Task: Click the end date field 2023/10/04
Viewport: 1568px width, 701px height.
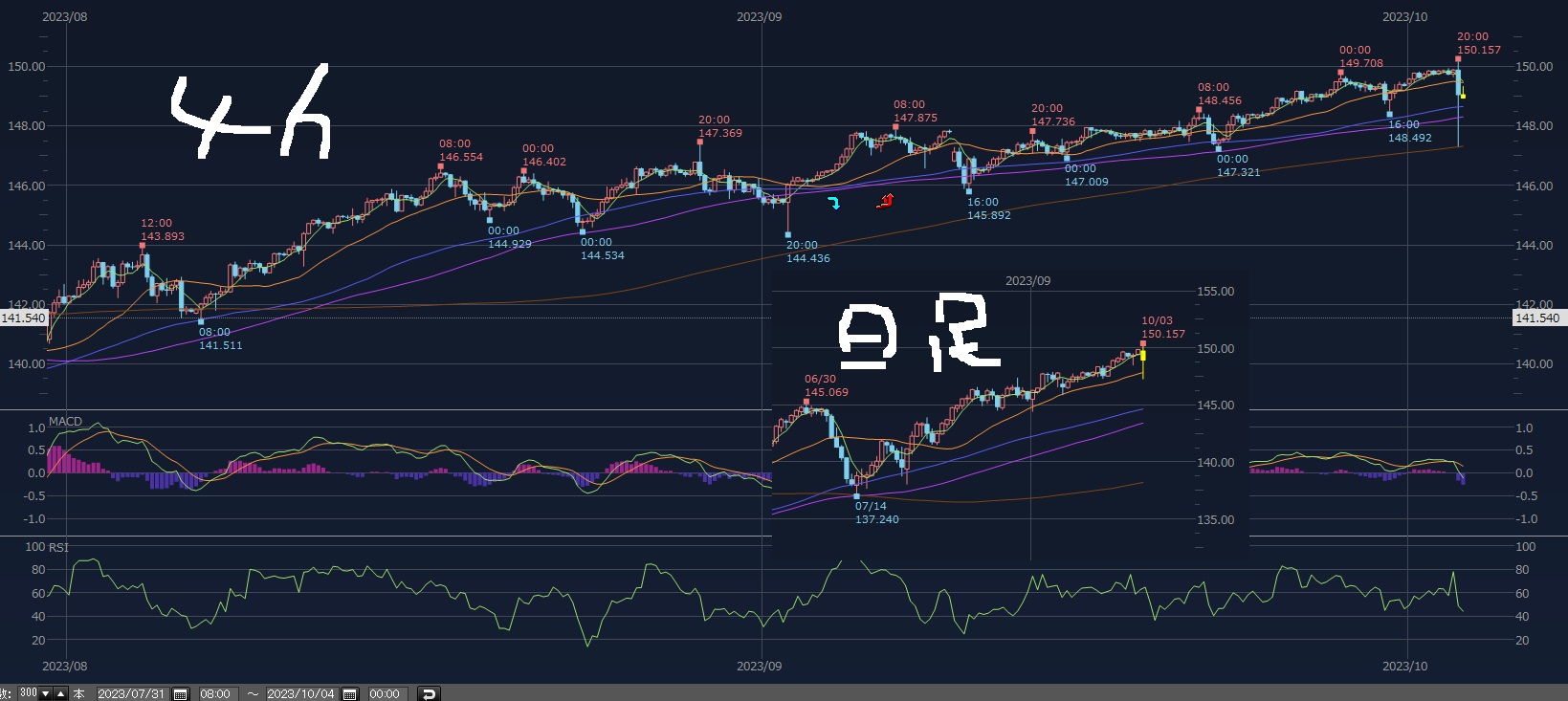Action: tap(302, 694)
